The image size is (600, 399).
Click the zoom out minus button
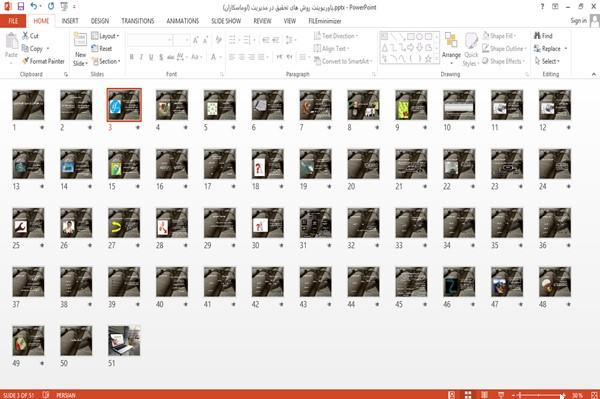(514, 395)
